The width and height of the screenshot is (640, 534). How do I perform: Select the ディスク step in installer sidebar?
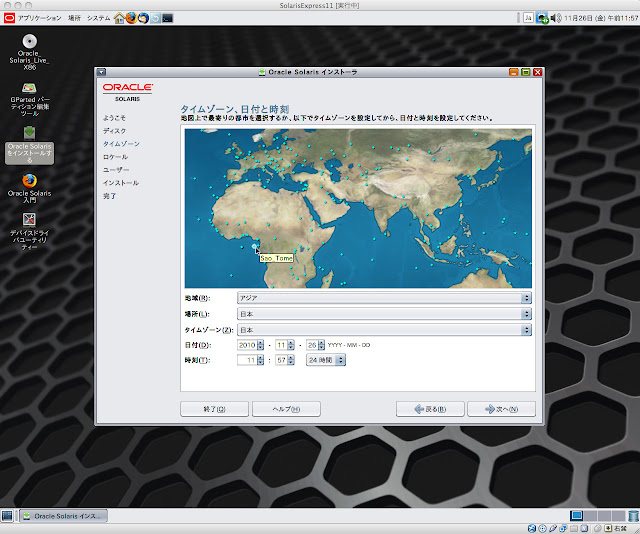click(x=114, y=131)
